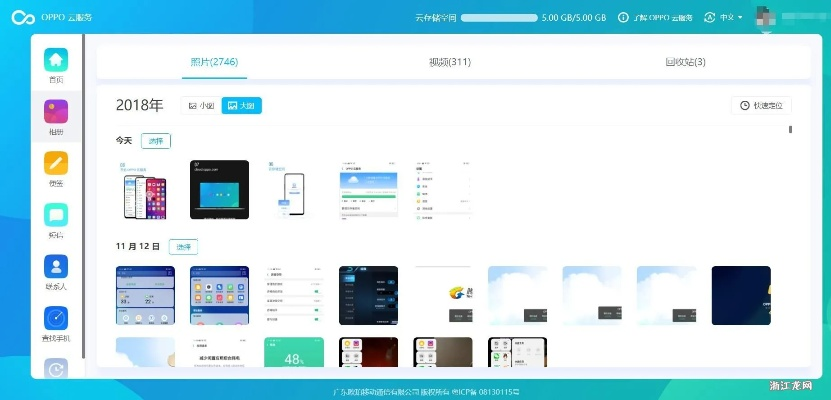Select the 照片(2746) photos tab
The image size is (831, 400).
(215, 62)
